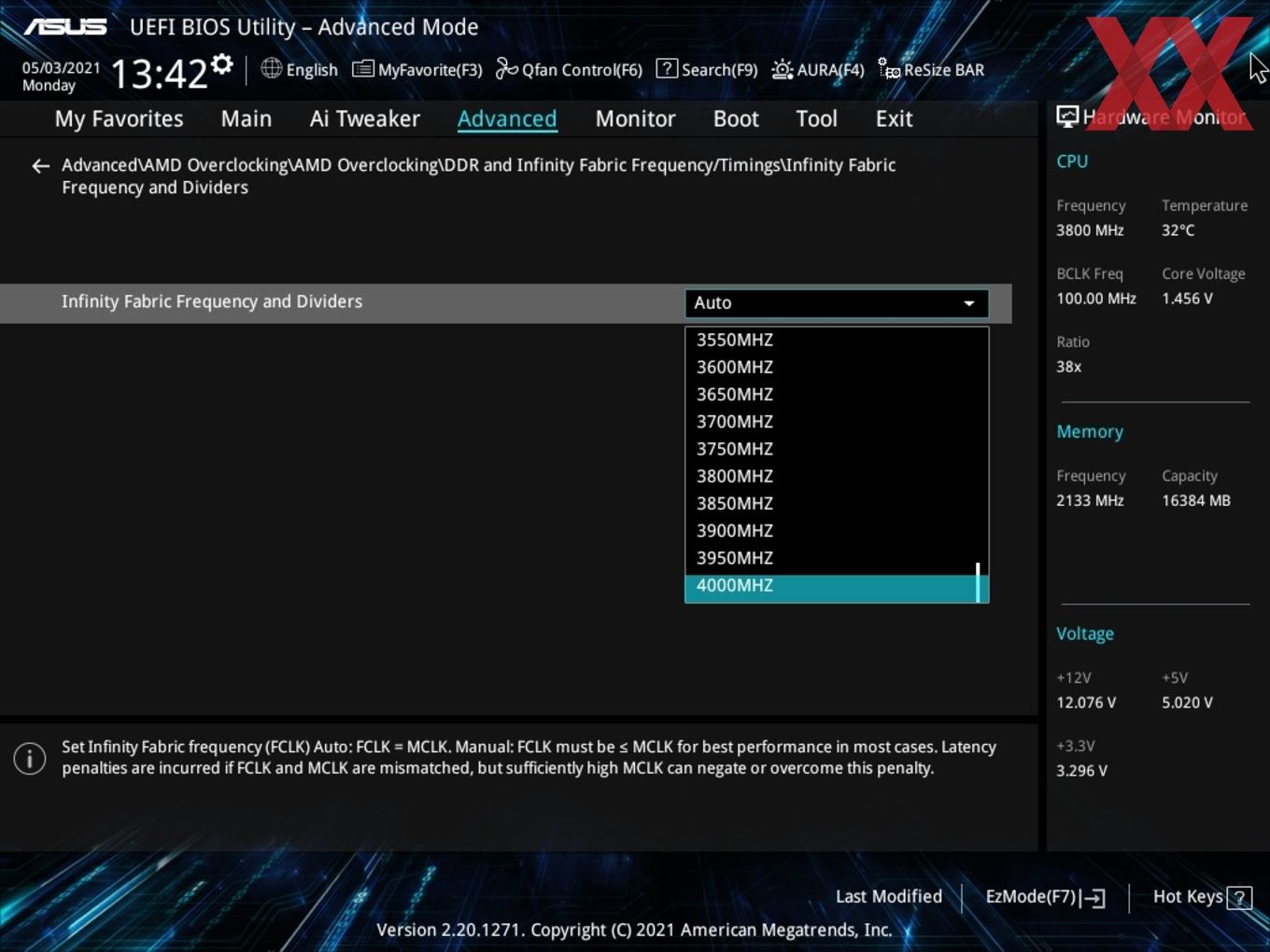Open Search(F9) question mark icon

coord(667,68)
